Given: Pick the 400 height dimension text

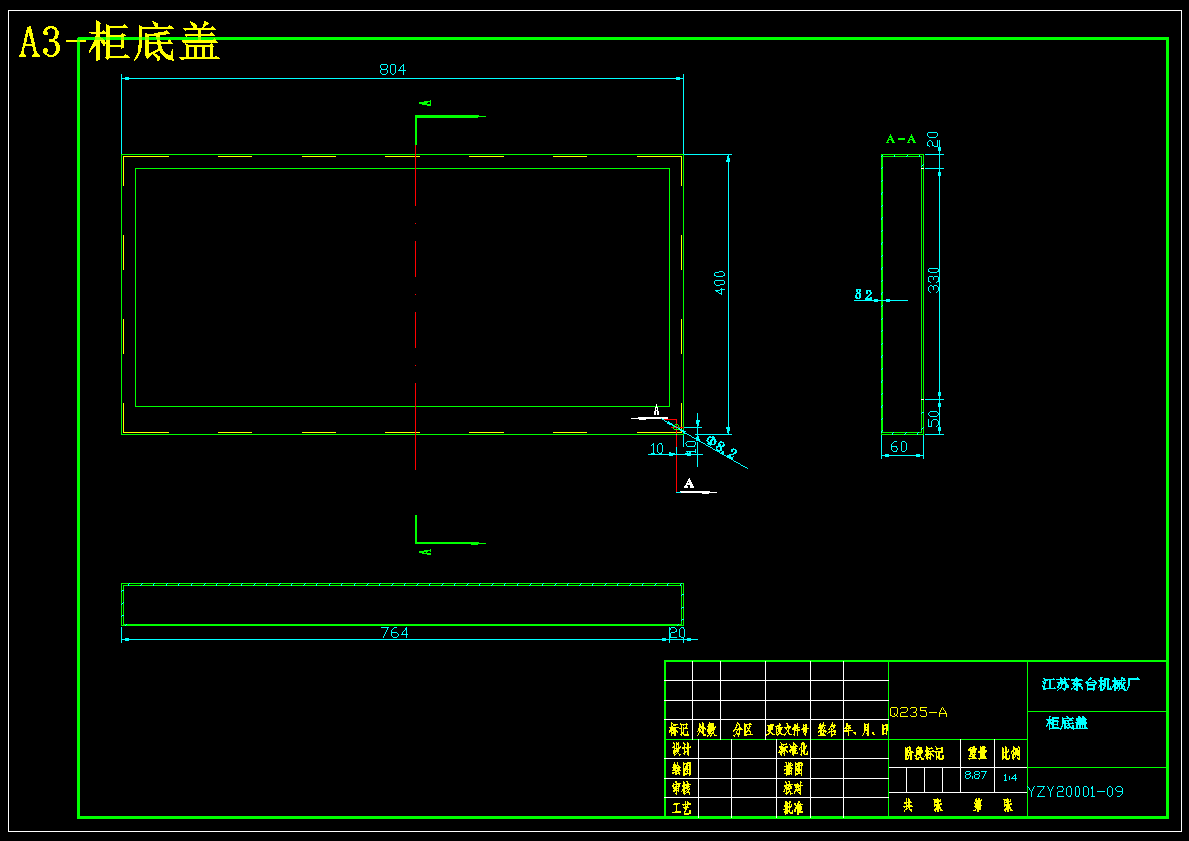Looking at the screenshot, I should (720, 283).
